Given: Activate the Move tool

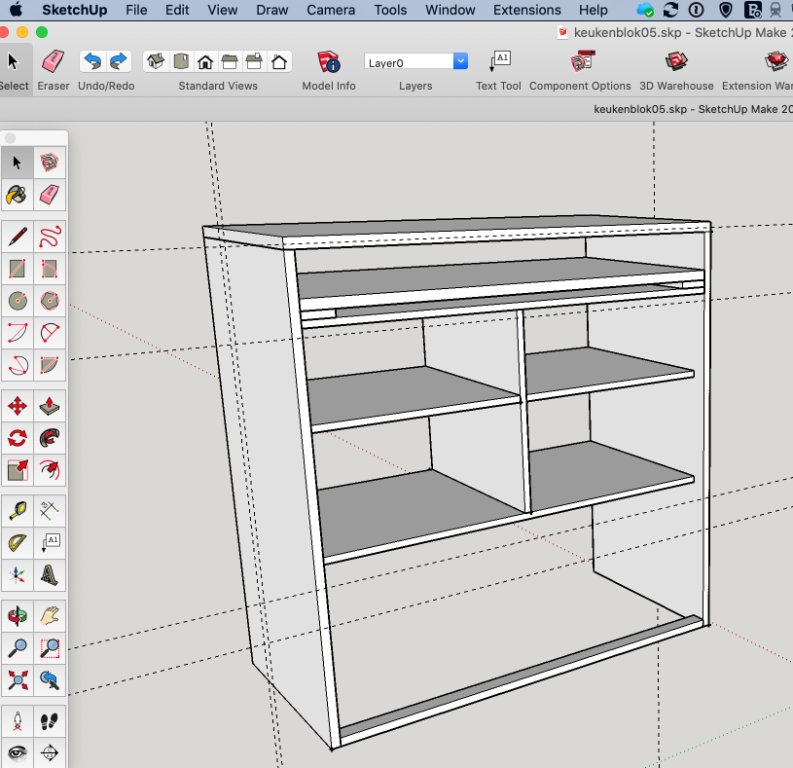Looking at the screenshot, I should (17, 406).
